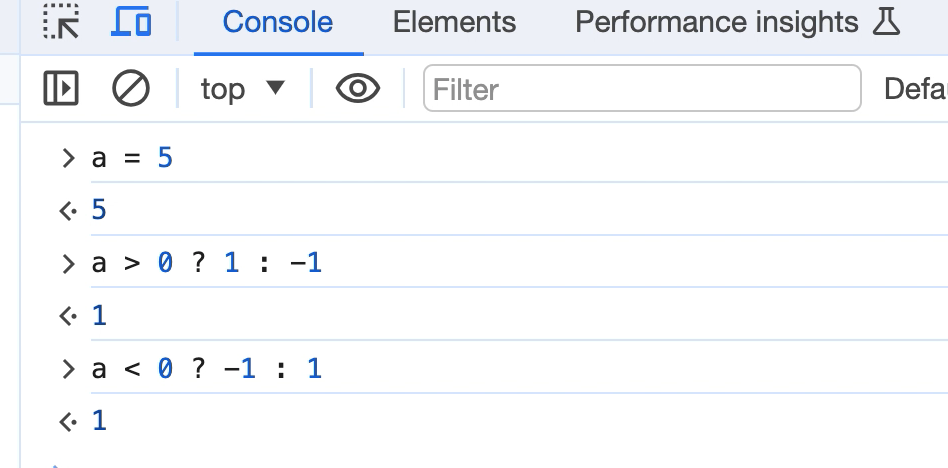Clear console with the circle-slash icon
Image resolution: width=948 pixels, height=468 pixels.
(x=131, y=88)
